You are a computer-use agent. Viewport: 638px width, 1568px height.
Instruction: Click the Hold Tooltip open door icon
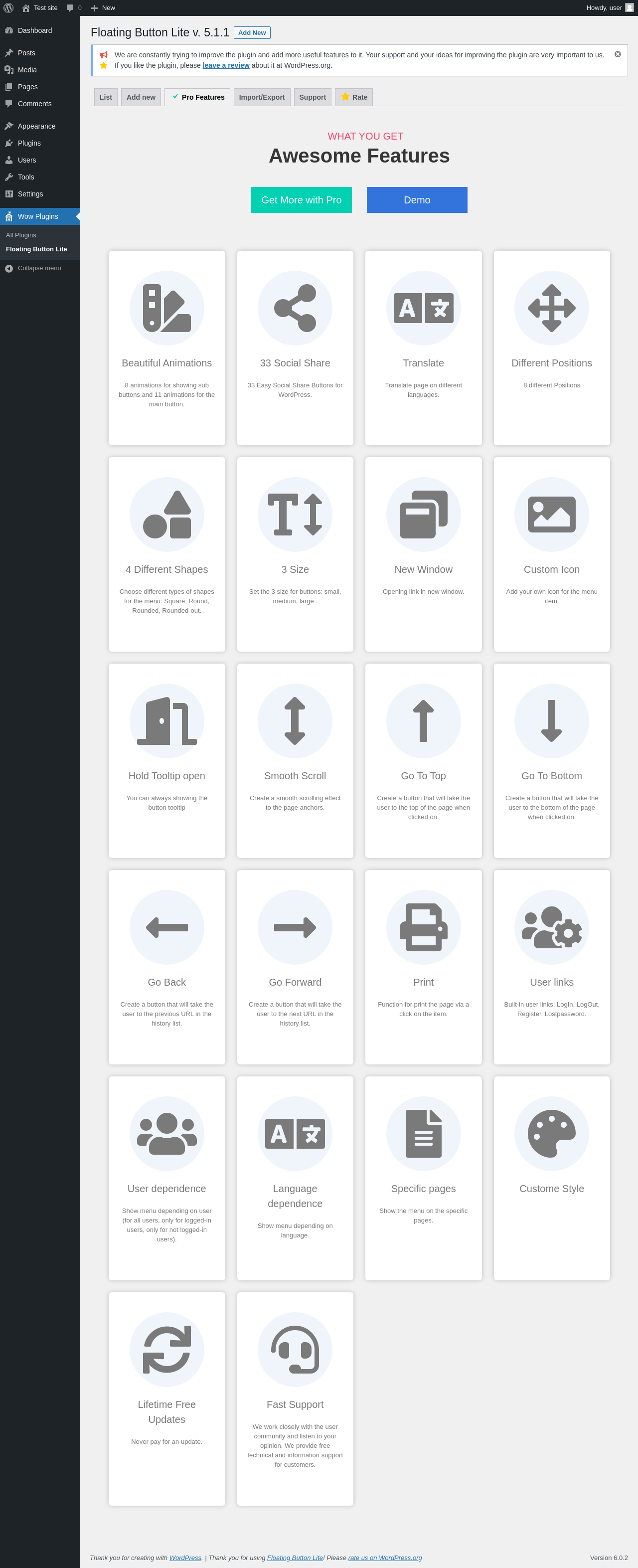(x=167, y=721)
